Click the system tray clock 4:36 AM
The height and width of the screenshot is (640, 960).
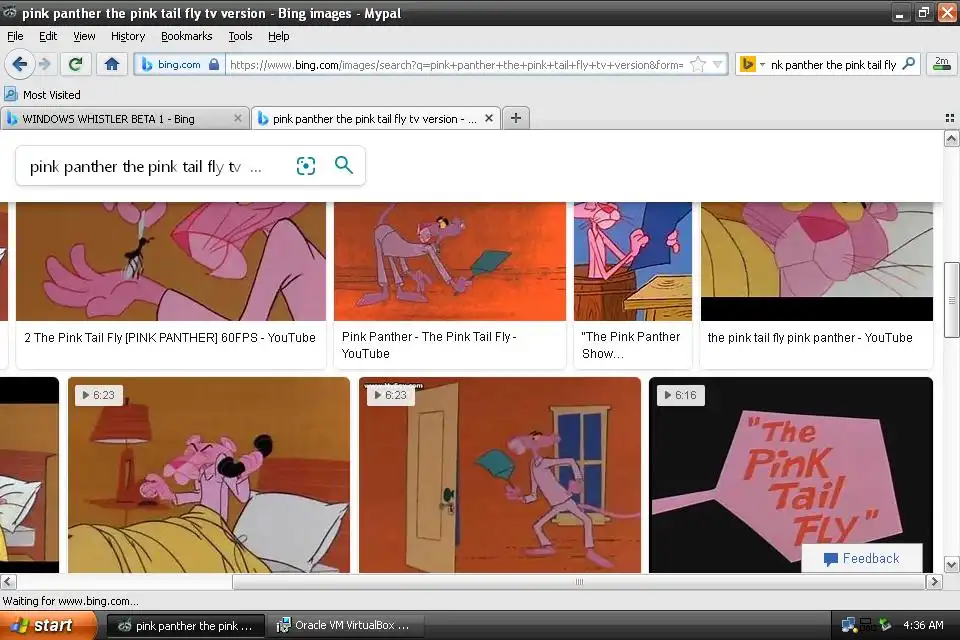click(x=923, y=625)
